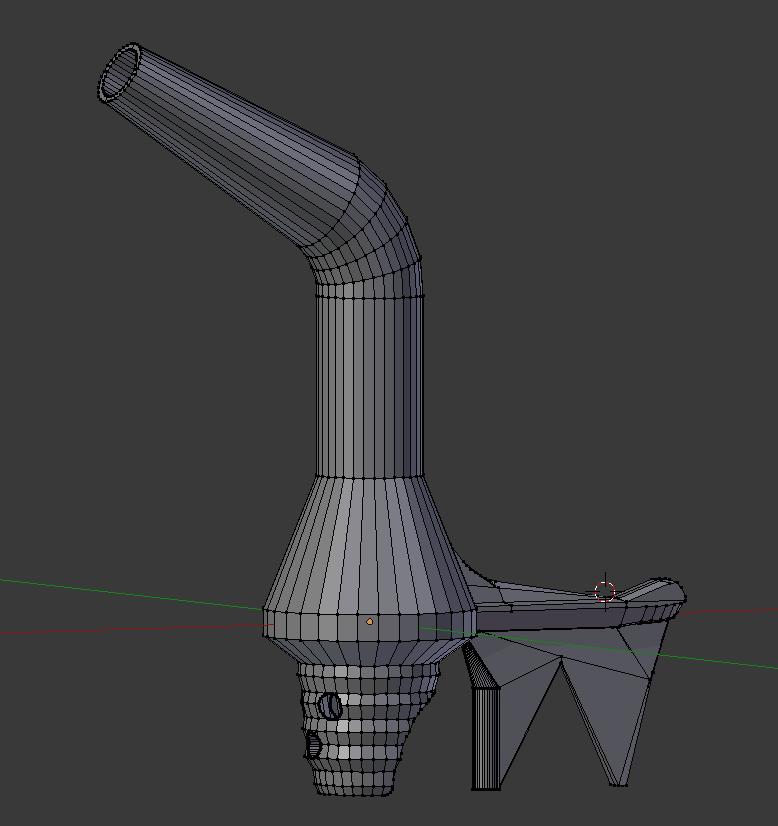This screenshot has height=826, width=778.
Task: Click the upper round hole on lower base
Action: 330,706
